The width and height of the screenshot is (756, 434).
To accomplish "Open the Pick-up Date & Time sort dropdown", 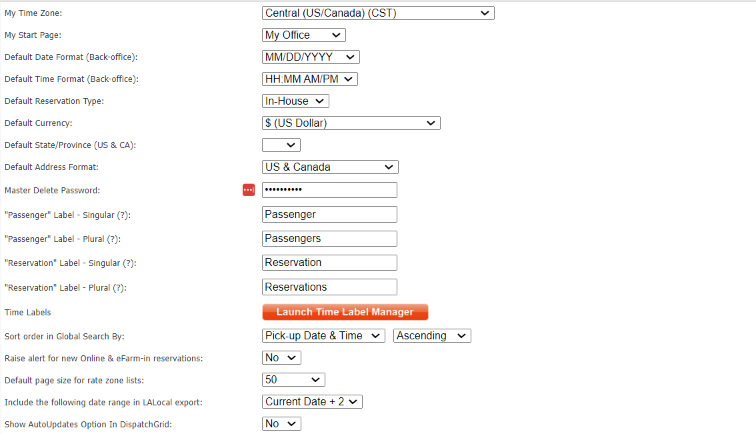I will pos(323,336).
